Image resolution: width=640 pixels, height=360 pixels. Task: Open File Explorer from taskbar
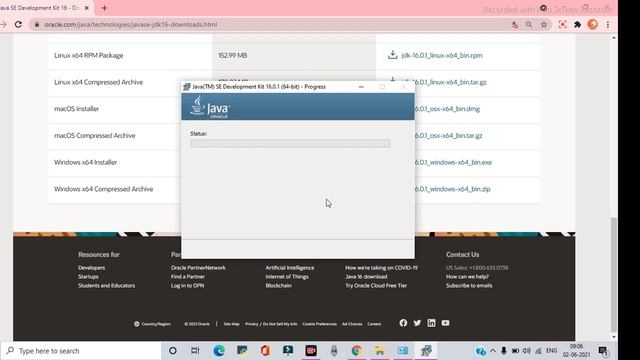coord(379,351)
